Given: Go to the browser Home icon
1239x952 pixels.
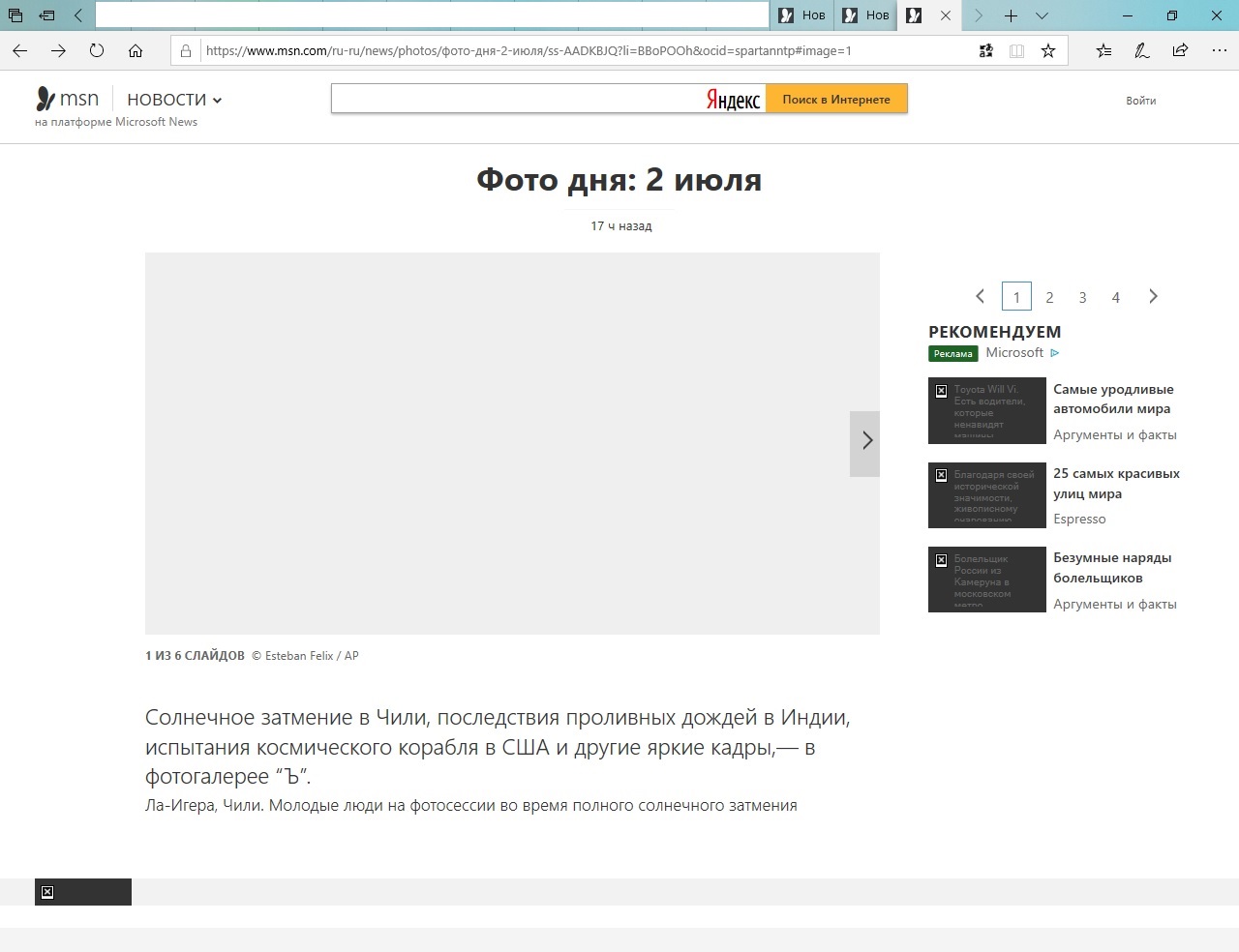Looking at the screenshot, I should point(136,51).
